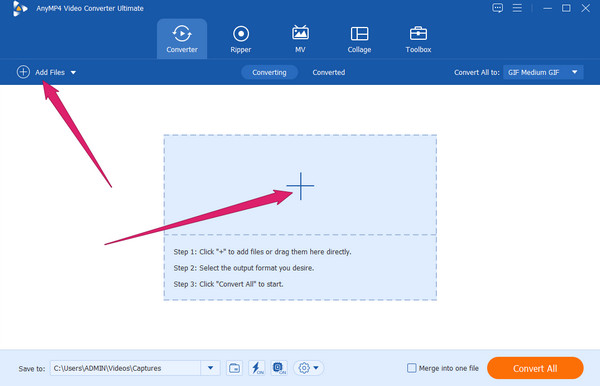Click the 'Step 3: Click "Convert All"' text
600x386 pixels.
[x=228, y=284]
